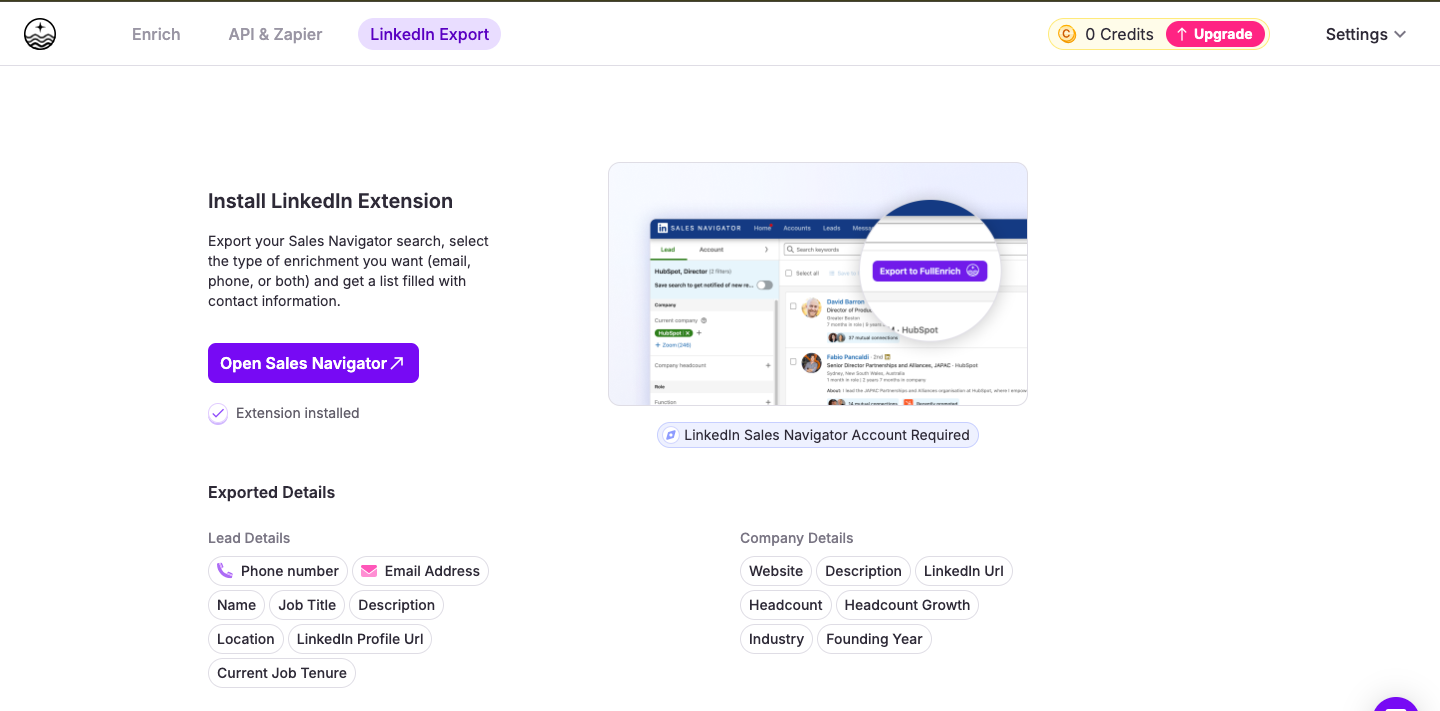Click the pink Upgrade button

click(1214, 34)
